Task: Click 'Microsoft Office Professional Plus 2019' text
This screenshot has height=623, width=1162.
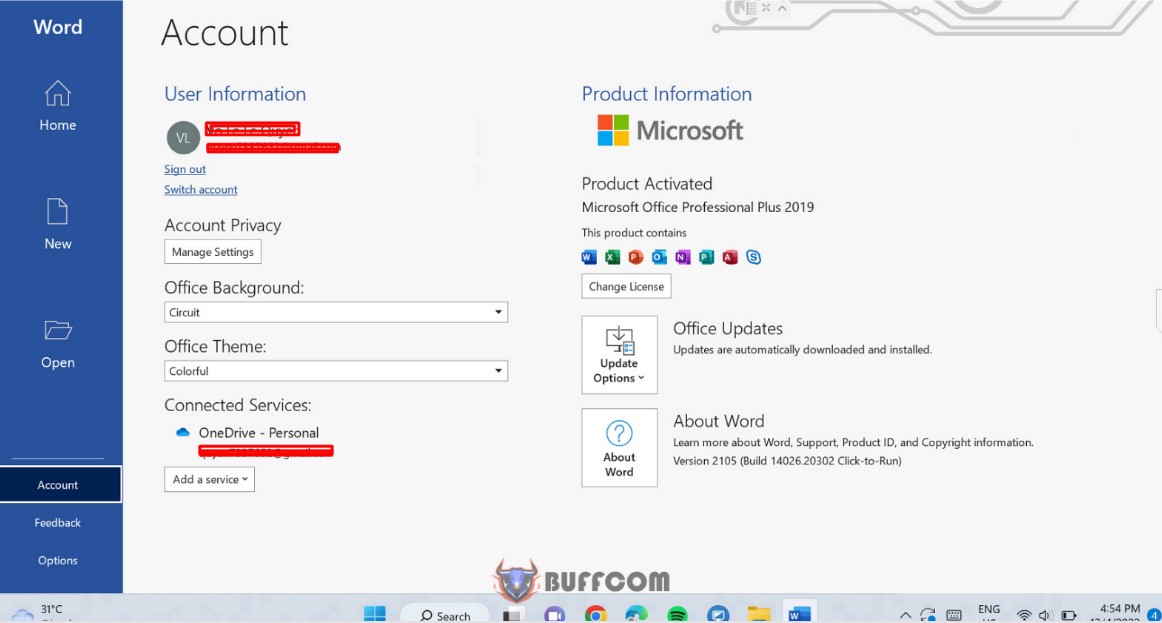Action: click(x=697, y=207)
